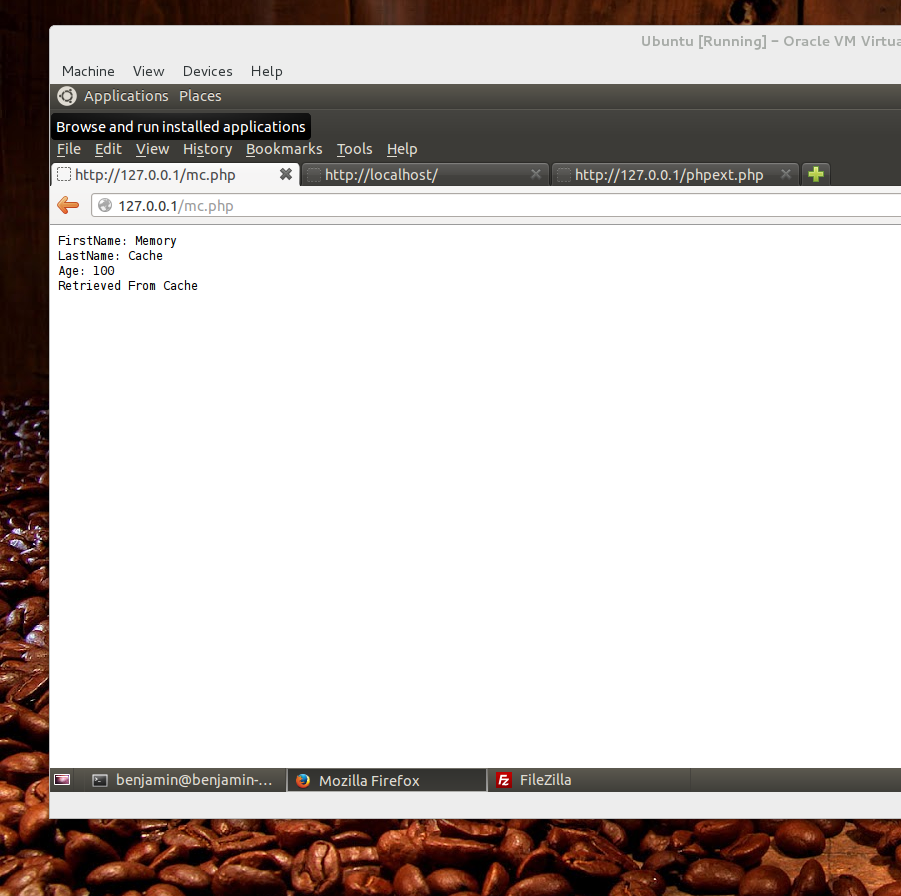Switch to benjamin@benjamin terminal taskbar button
Viewport: 901px width, 896px height.
tap(183, 780)
